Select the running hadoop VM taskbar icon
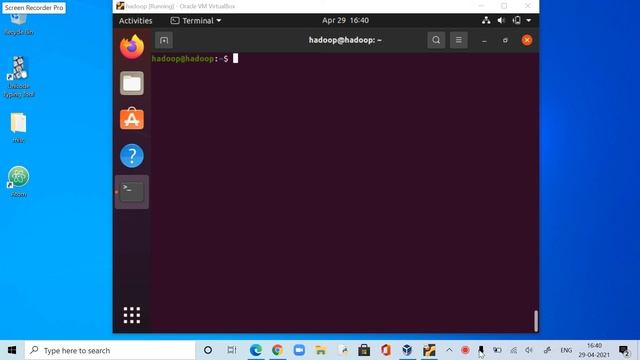Image resolution: width=640 pixels, height=360 pixels. click(429, 350)
